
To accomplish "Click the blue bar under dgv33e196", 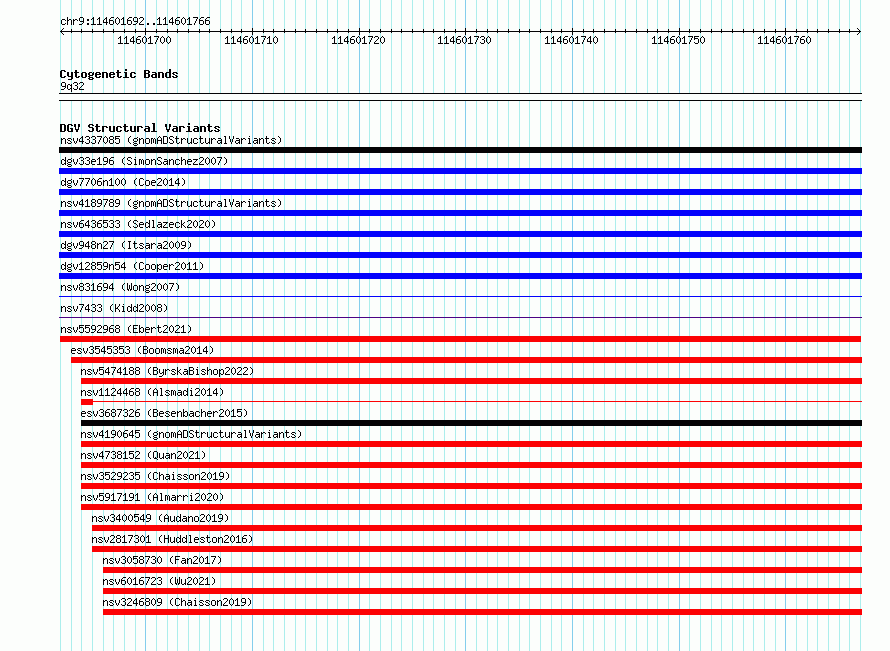I will (460, 171).
